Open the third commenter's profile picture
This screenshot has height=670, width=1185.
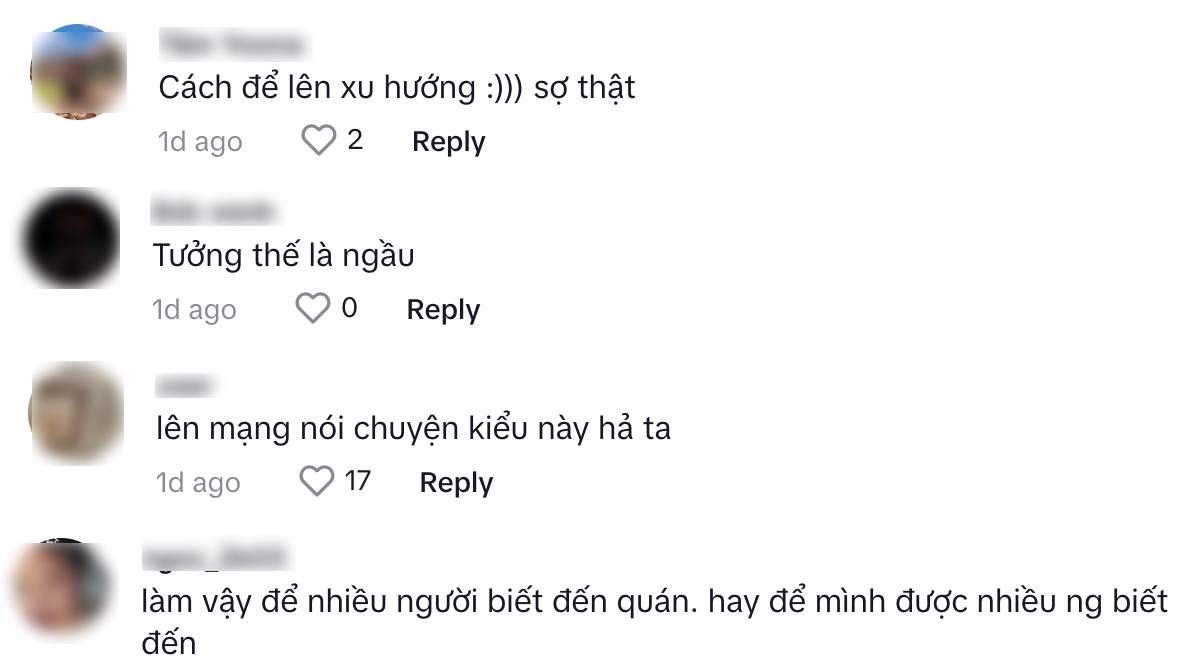[77, 412]
